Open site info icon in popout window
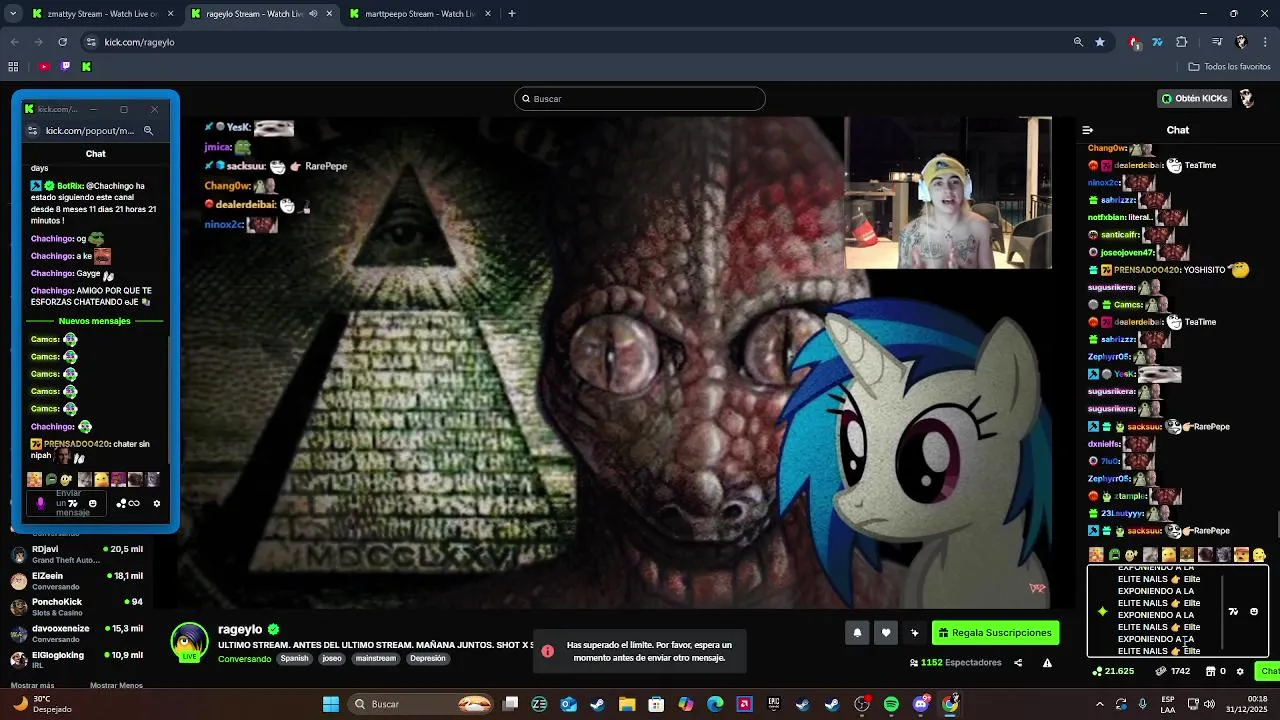Screen dimensions: 1280x720 [33, 130]
